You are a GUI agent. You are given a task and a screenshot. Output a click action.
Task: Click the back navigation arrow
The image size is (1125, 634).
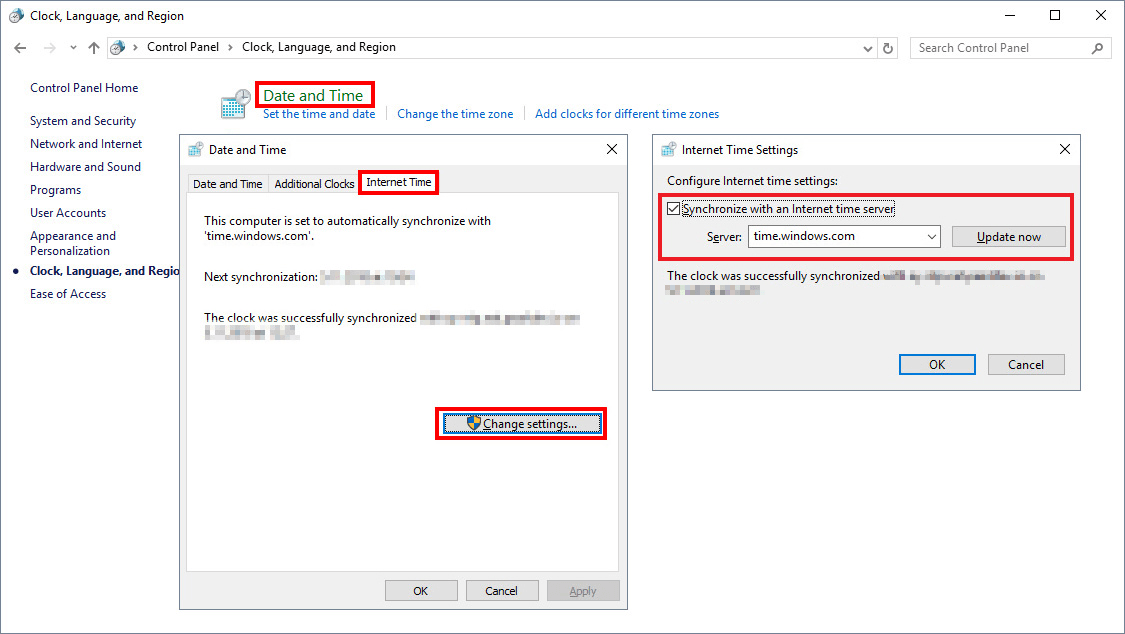point(21,48)
